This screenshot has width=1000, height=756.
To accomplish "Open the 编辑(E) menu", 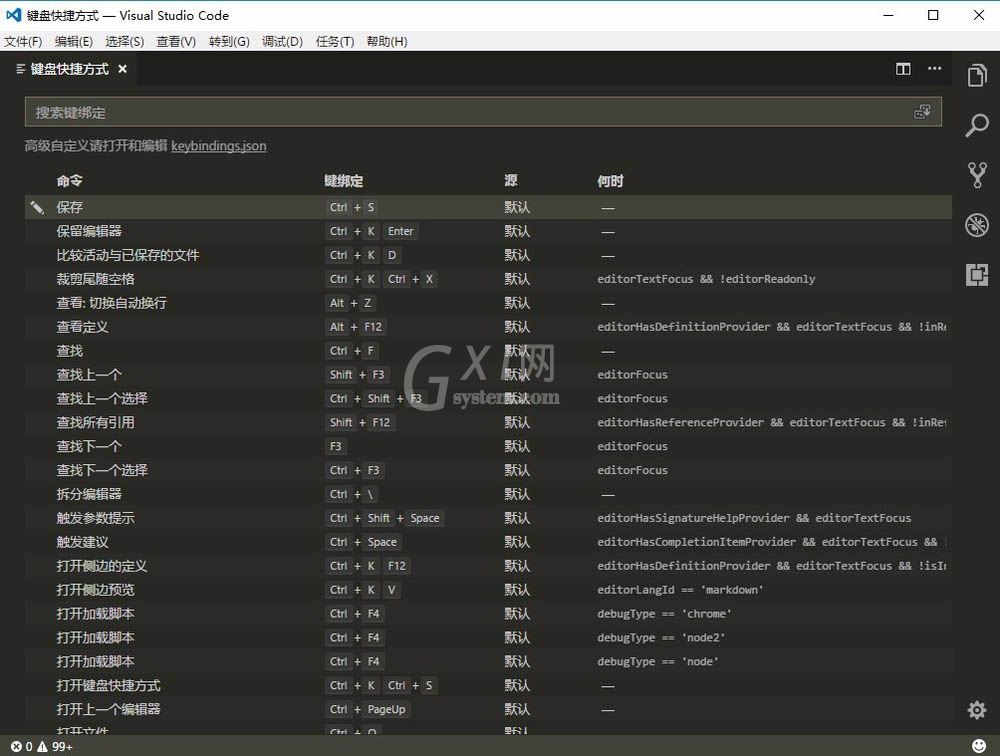I will tap(74, 41).
